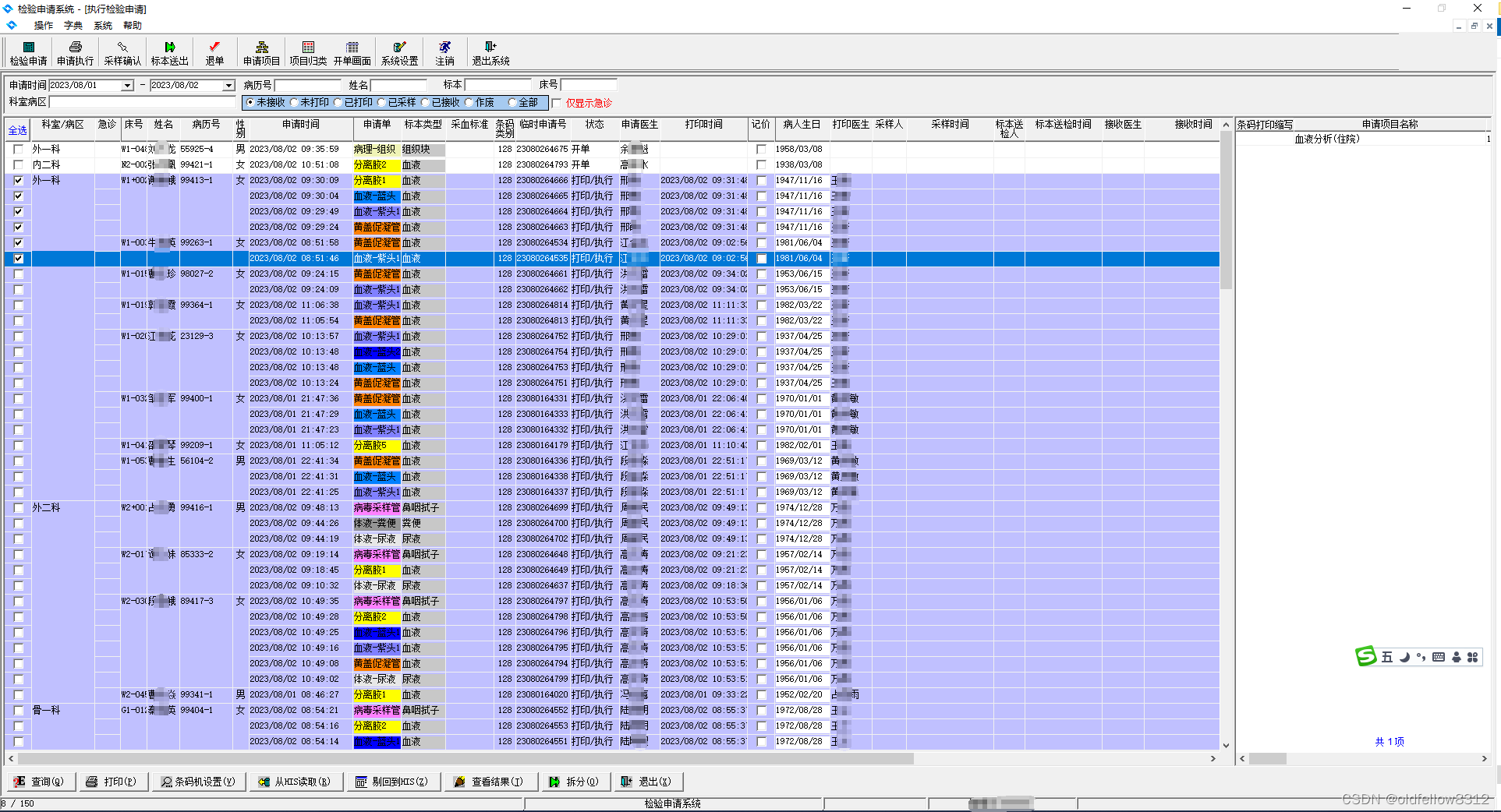Click the 病历号 input field

(307, 85)
